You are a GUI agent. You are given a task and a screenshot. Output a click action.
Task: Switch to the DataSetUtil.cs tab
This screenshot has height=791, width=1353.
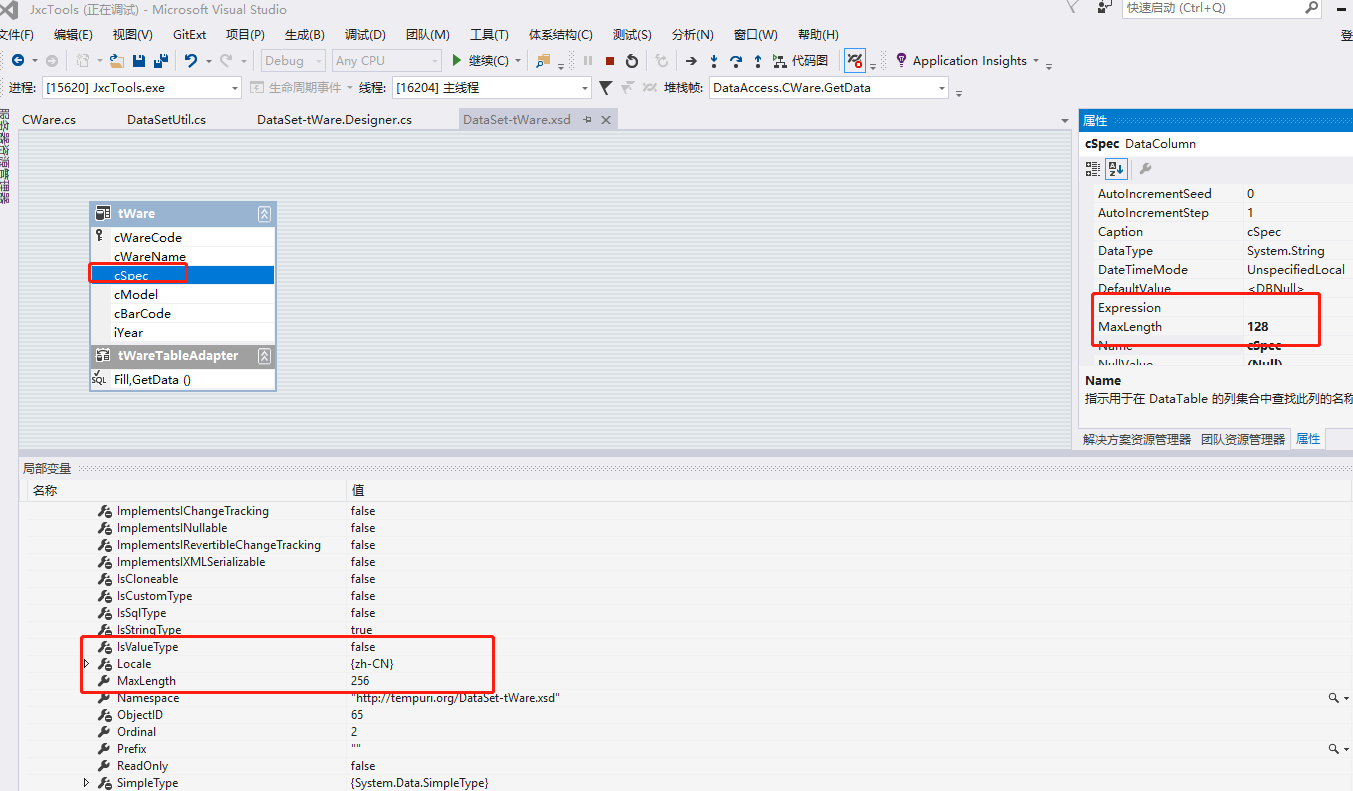click(166, 120)
